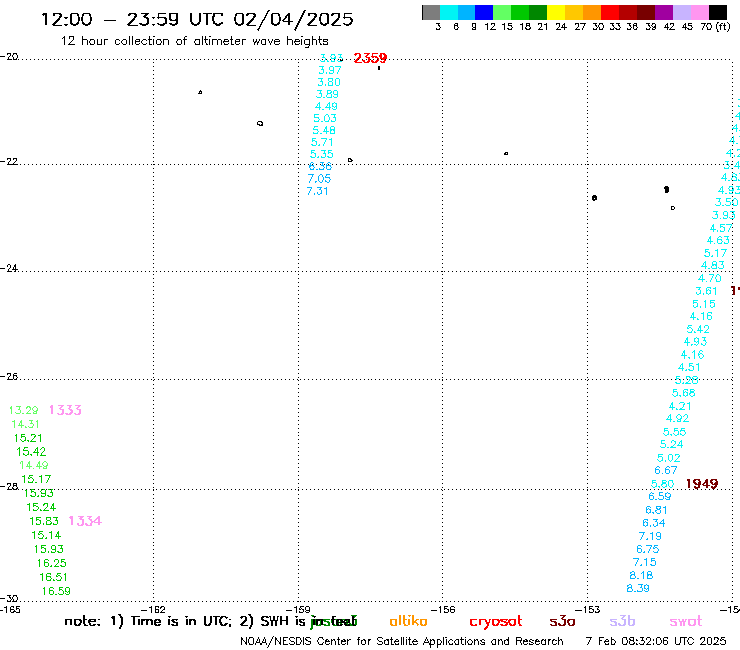Click the 8.39 wave height value
The height and width of the screenshot is (650, 740).
click(638, 588)
